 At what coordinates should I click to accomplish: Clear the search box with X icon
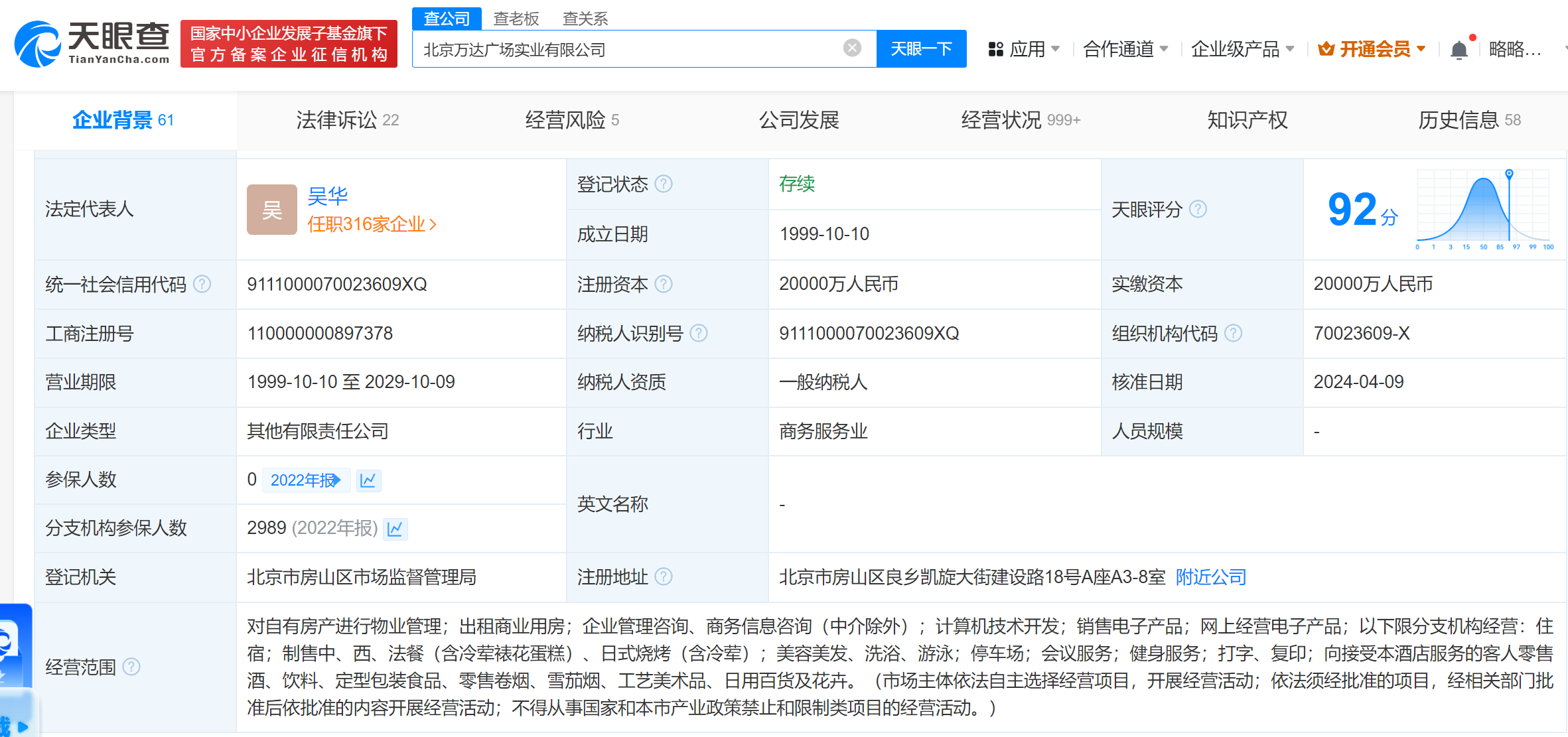point(852,48)
